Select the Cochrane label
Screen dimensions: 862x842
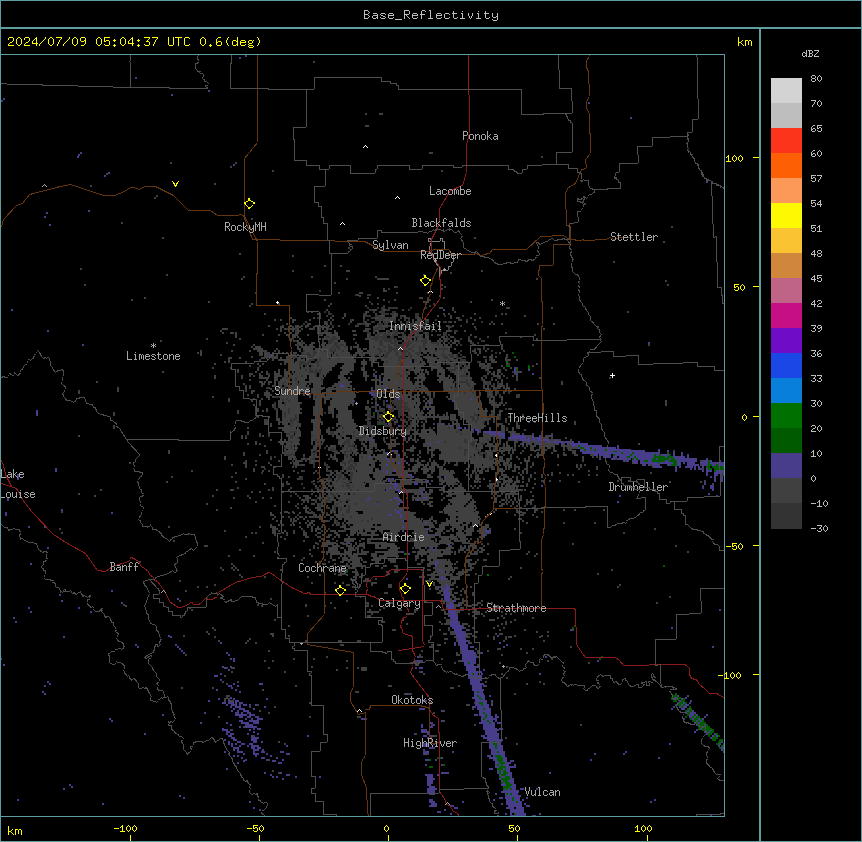point(322,568)
